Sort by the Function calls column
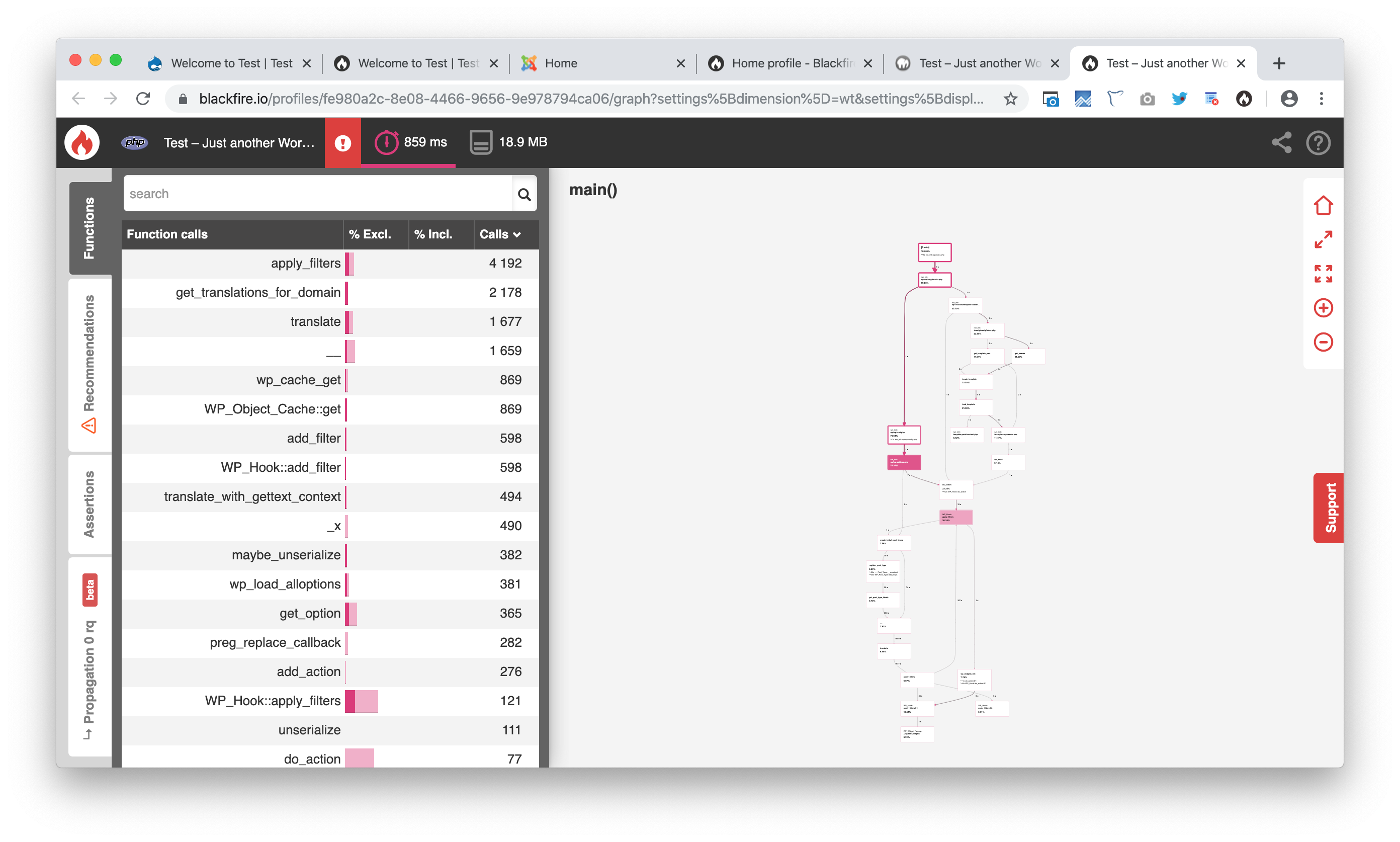1400x842 pixels. pos(231,234)
